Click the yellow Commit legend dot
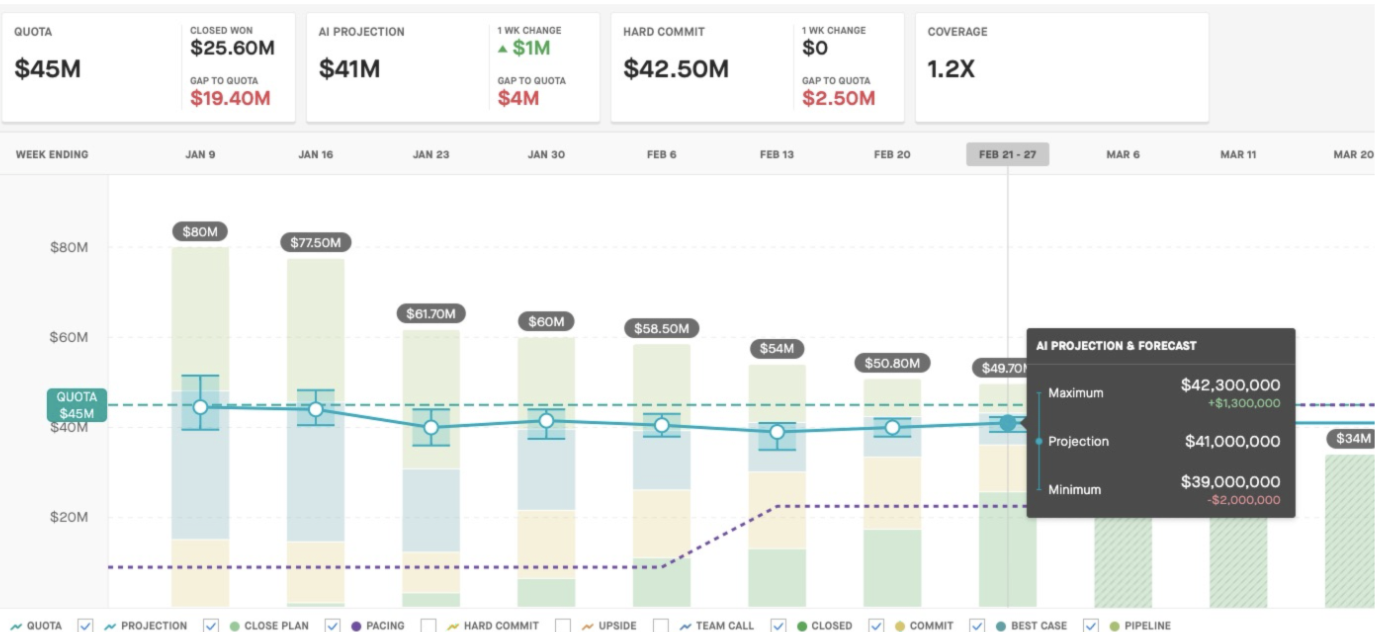1388x632 pixels. [901, 626]
